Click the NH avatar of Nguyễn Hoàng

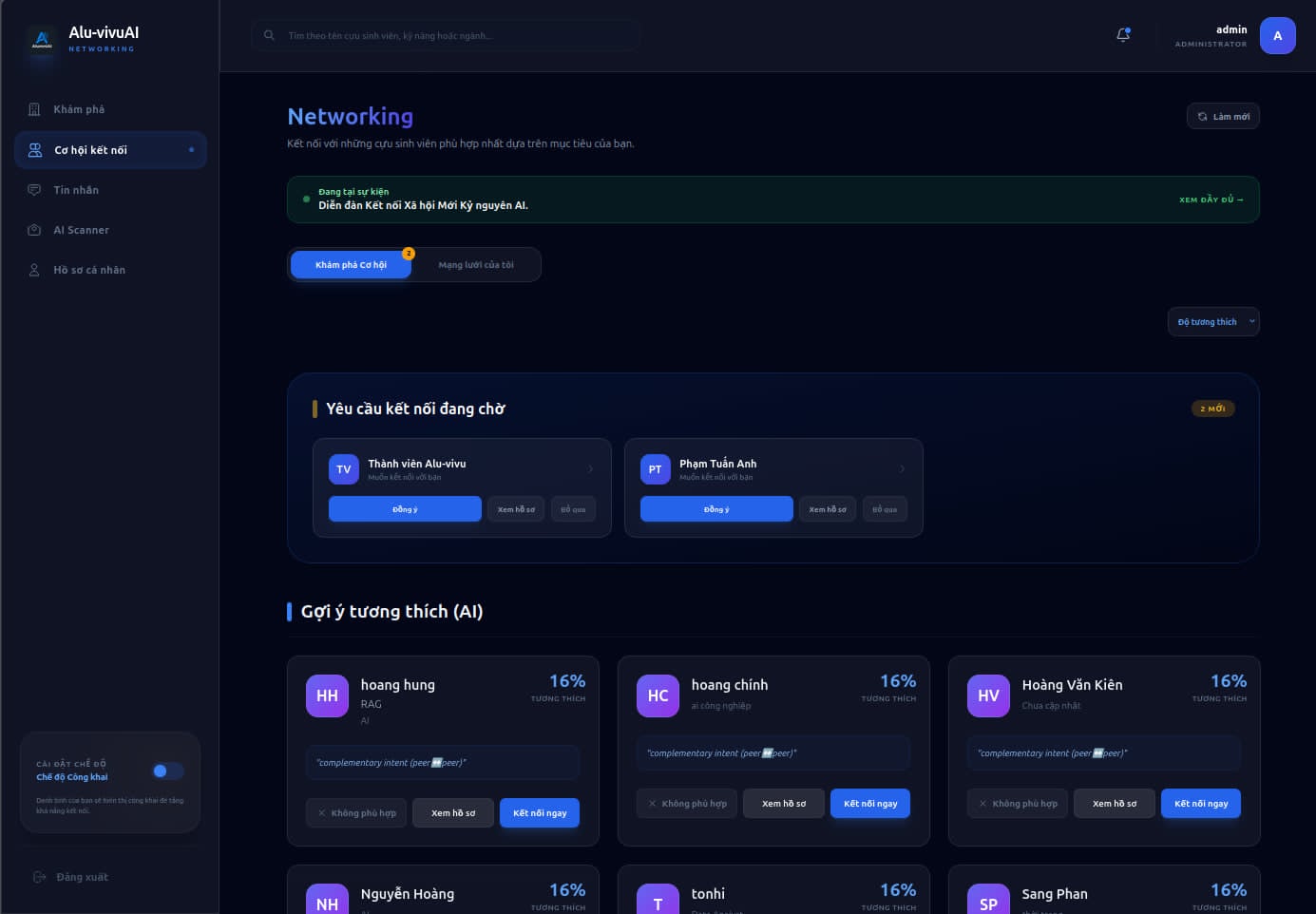pos(327,899)
